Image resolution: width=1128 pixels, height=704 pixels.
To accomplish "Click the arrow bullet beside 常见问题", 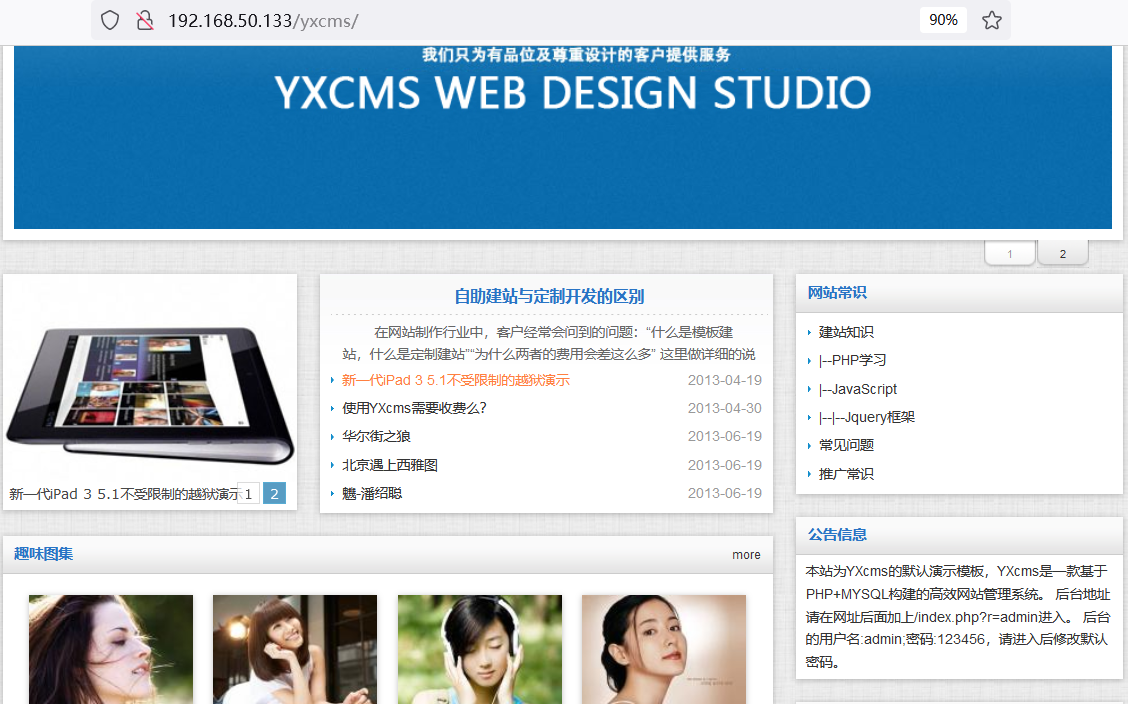I will [811, 446].
